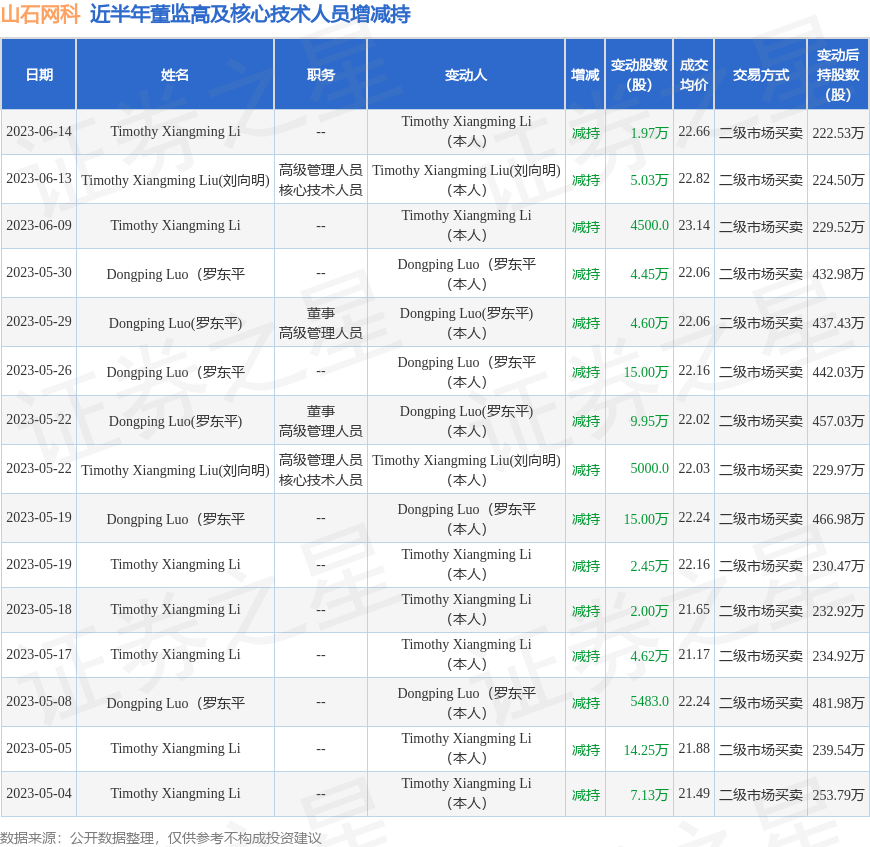
Task: Click the holdings value 229.97万
Action: (838, 470)
